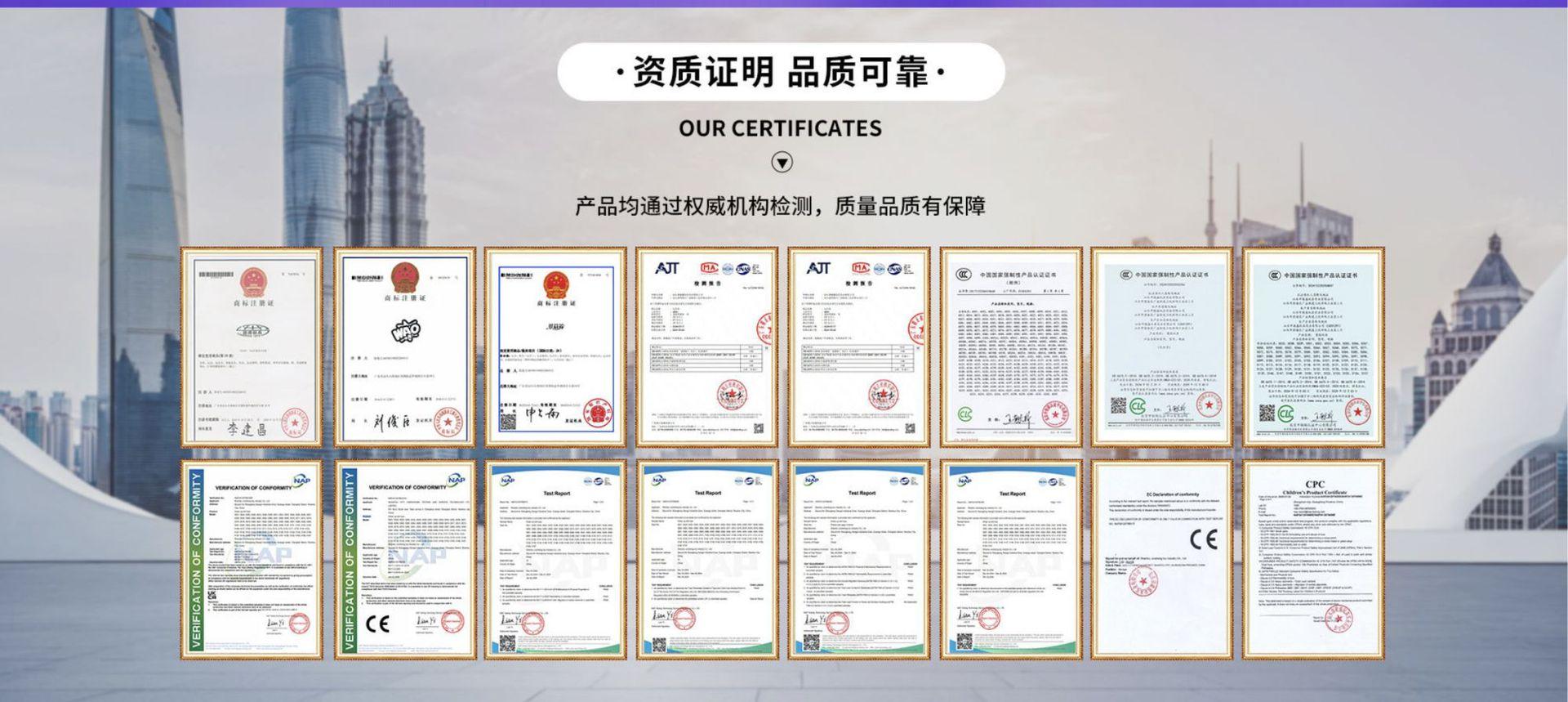This screenshot has height=702, width=1568.
Task: Click the large CE mark on EC Declaration
Action: [1203, 539]
